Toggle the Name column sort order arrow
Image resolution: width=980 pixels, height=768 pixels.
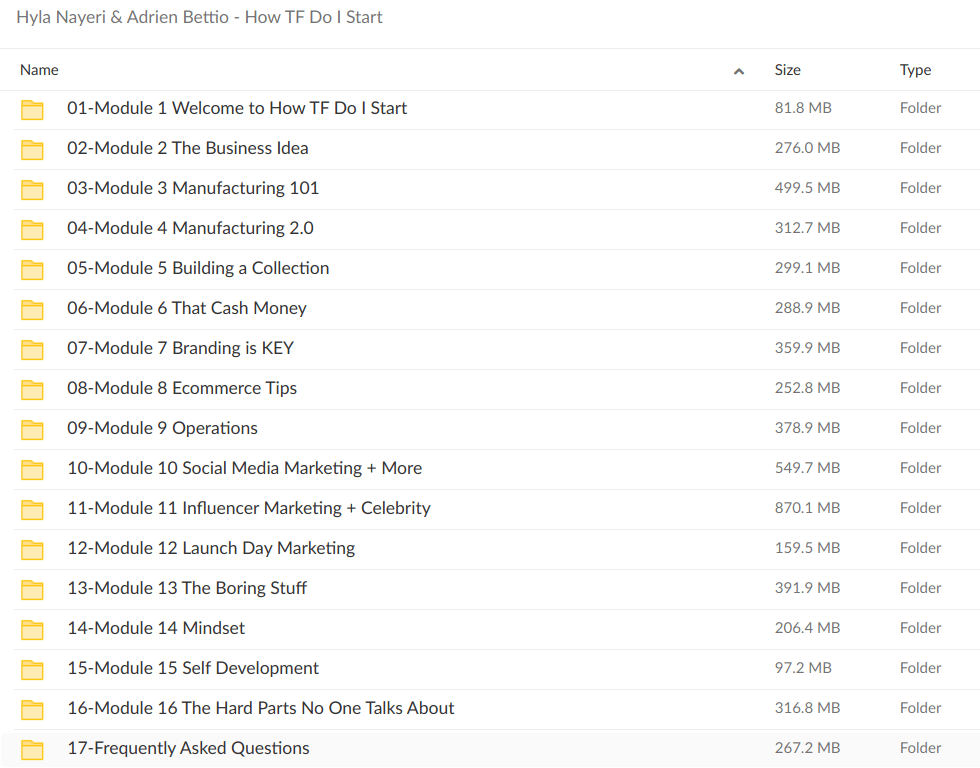[x=738, y=71]
